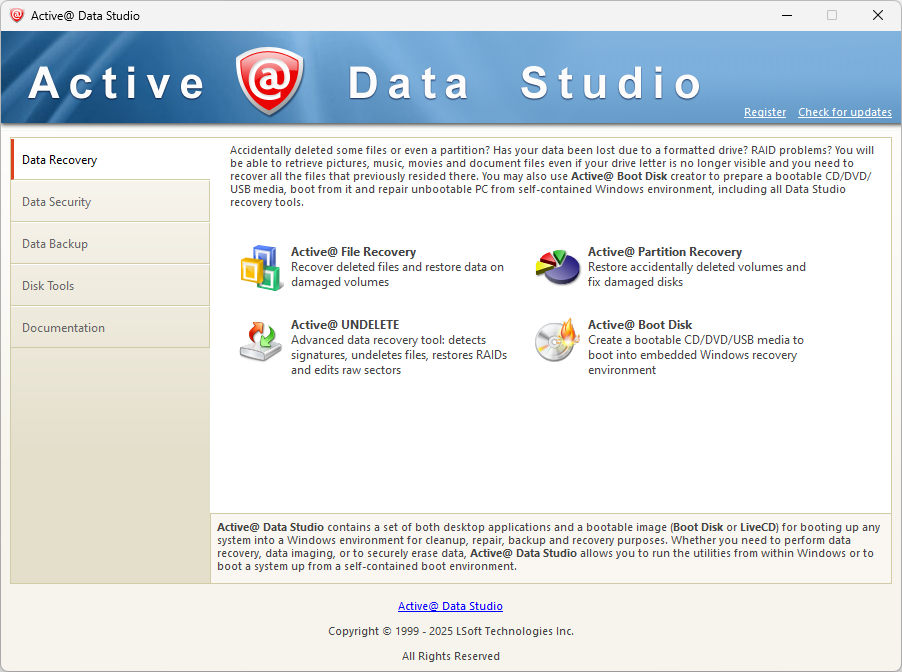Viewport: 902px width, 672px height.
Task: Click the Partition Recovery pie chart icon
Action: click(557, 267)
